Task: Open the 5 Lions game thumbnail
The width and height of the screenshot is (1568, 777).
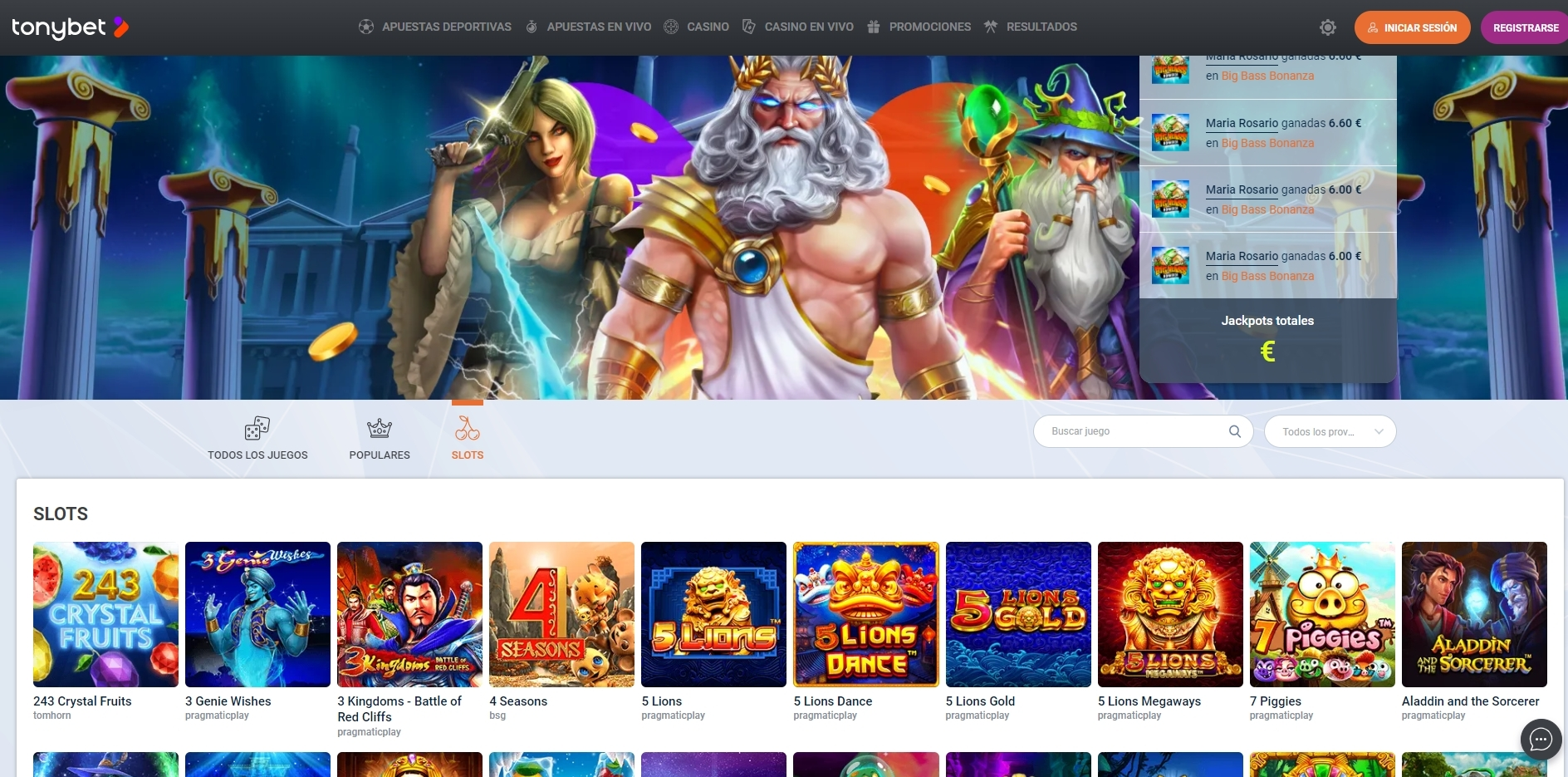Action: (x=713, y=614)
